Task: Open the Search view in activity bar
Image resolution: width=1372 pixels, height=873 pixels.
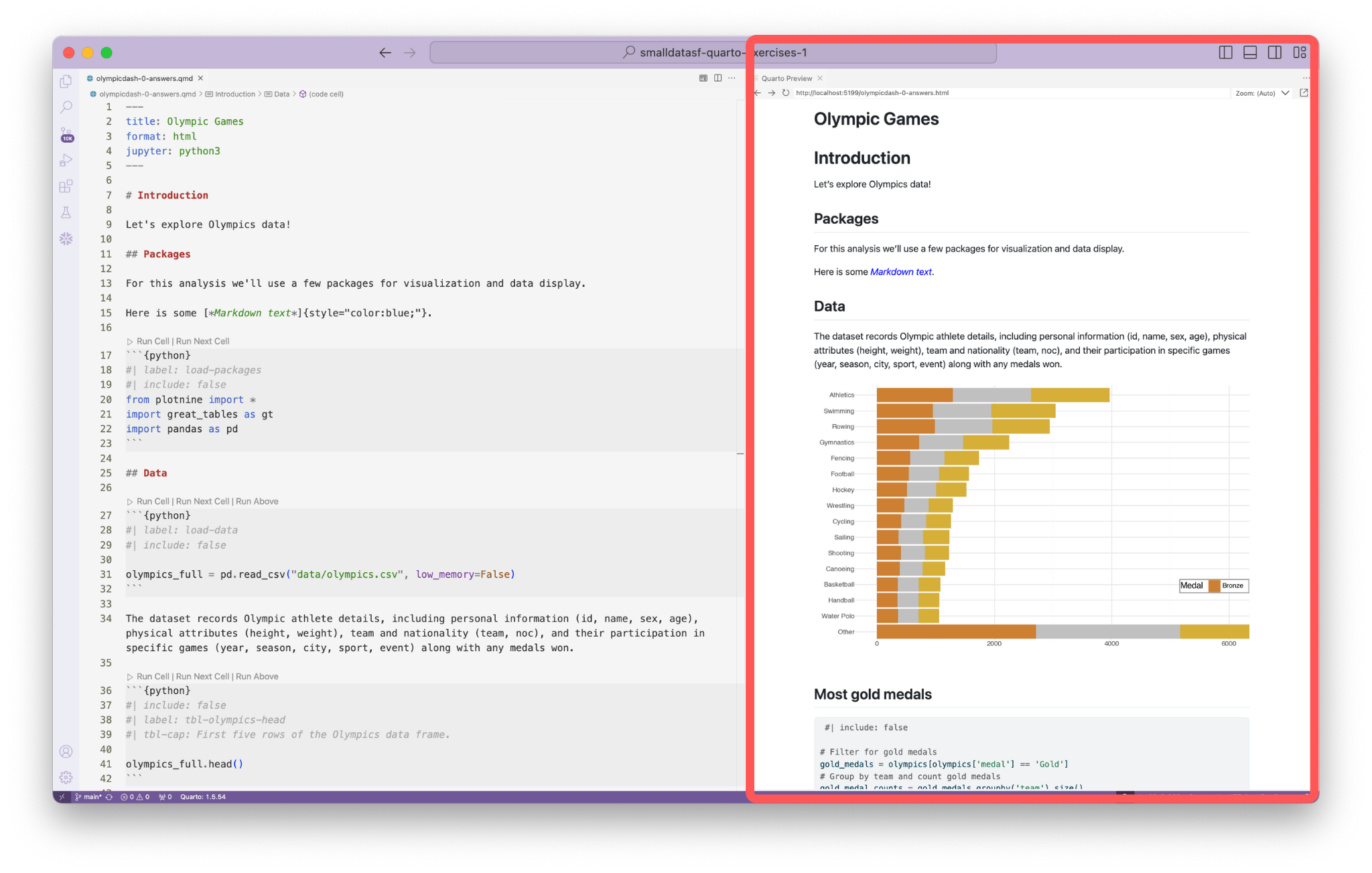Action: pyautogui.click(x=66, y=107)
